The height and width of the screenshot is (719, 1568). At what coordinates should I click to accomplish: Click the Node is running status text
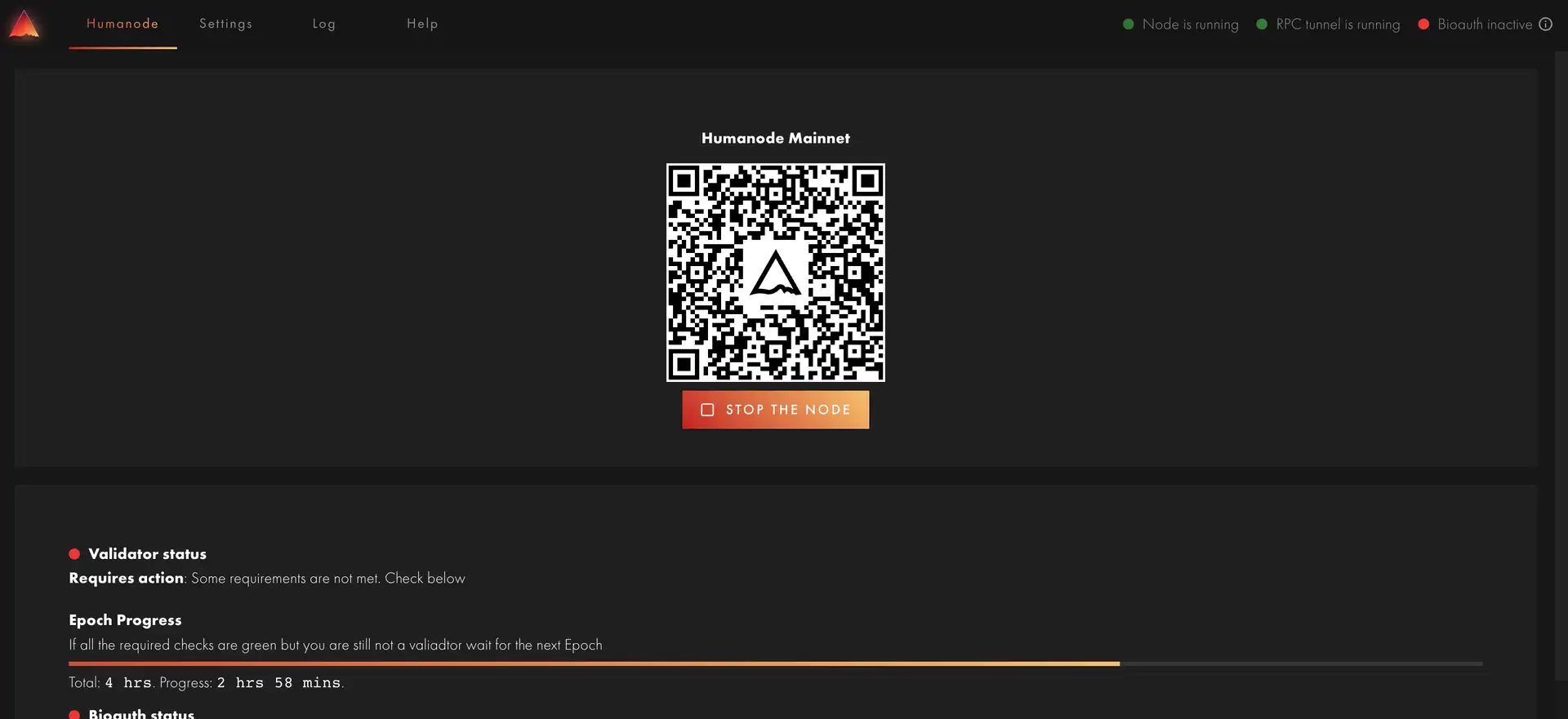1190,24
